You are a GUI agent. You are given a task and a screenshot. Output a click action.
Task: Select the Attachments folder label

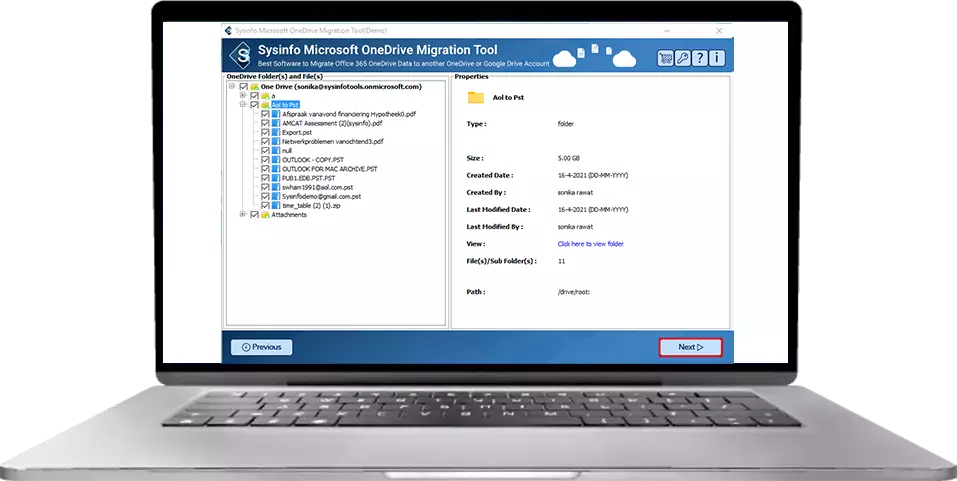(x=289, y=215)
